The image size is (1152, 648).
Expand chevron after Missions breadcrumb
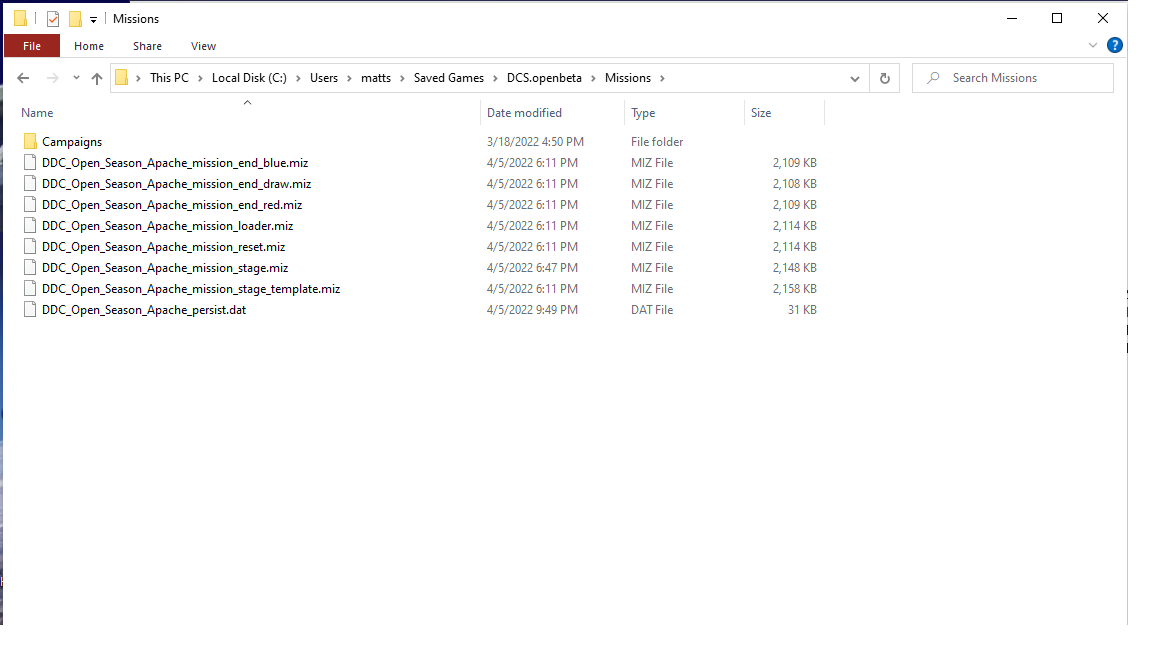(x=662, y=78)
